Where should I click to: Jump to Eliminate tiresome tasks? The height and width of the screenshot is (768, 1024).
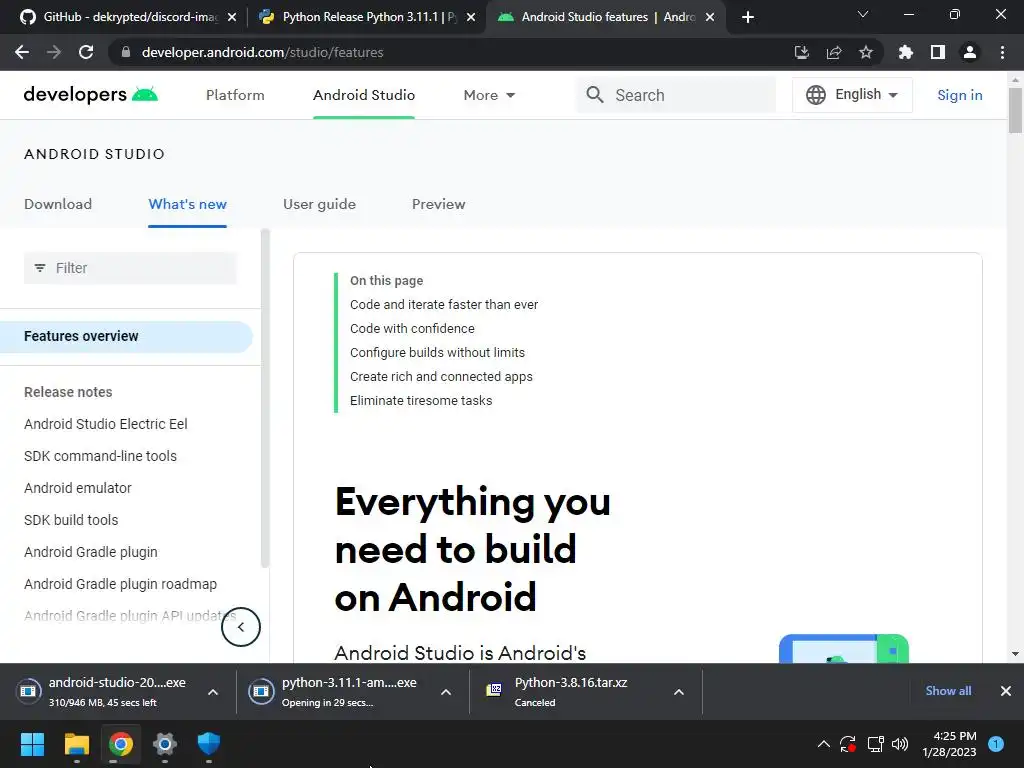tap(421, 401)
